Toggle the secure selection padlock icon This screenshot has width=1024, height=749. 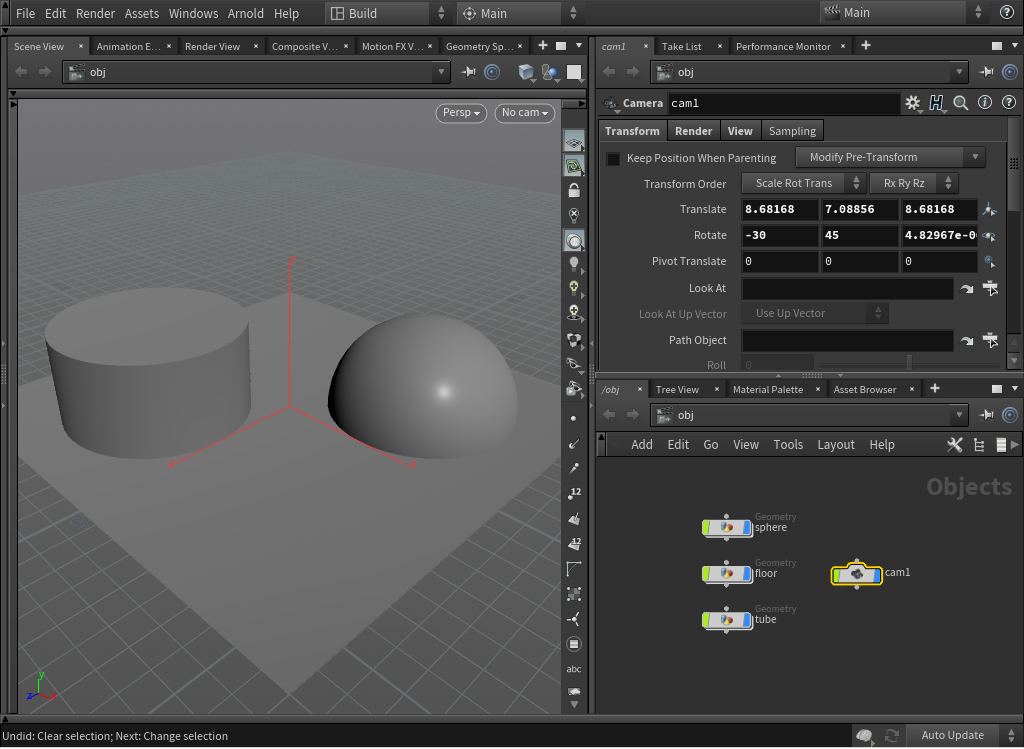(574, 188)
